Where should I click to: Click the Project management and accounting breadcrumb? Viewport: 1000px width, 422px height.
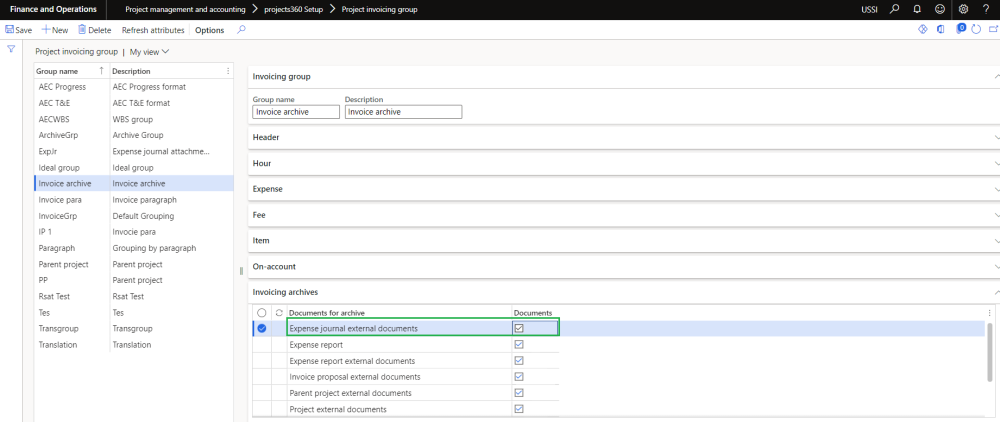click(185, 9)
